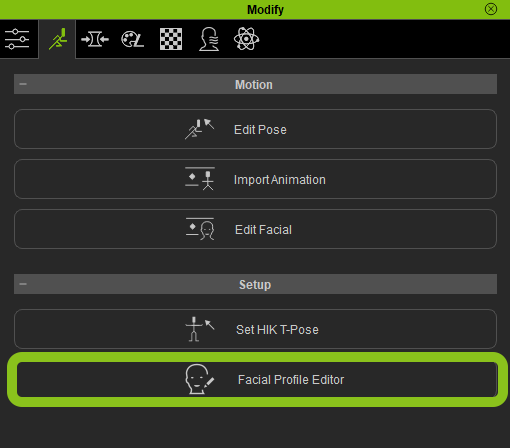Screen dimensions: 510x448
Task: Open the Facial Profile Editor
Action: coord(257,380)
